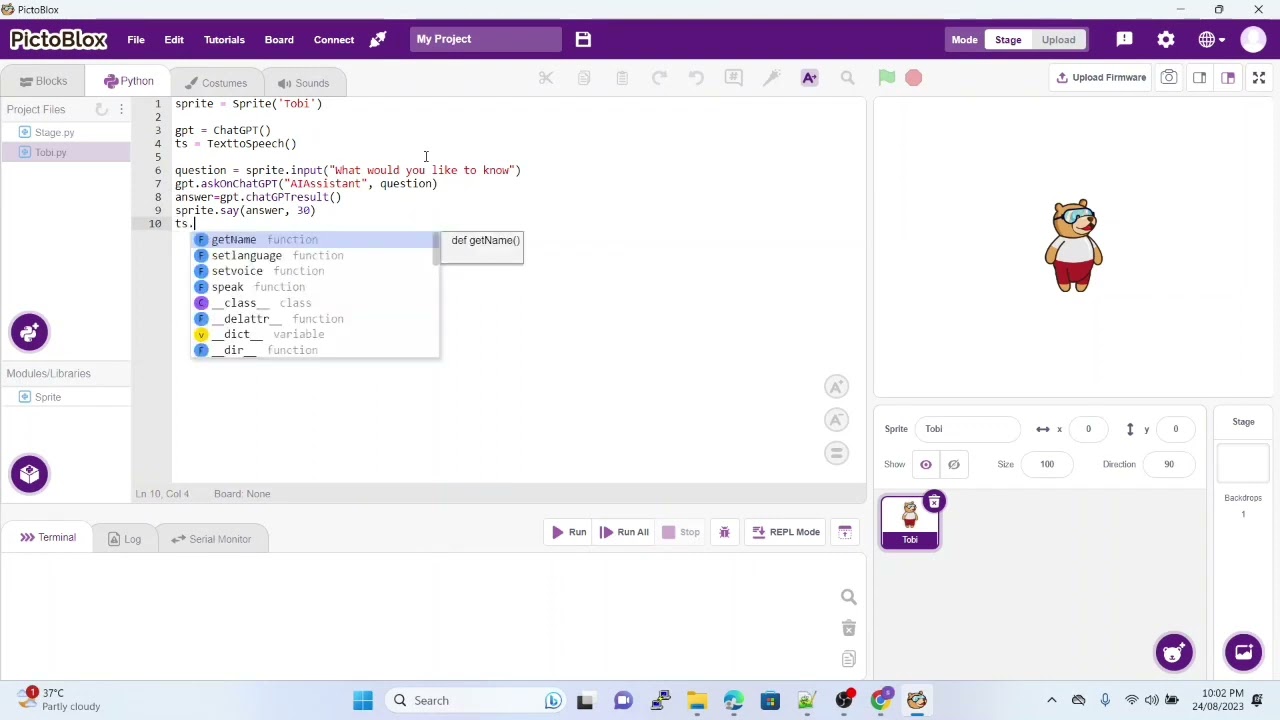This screenshot has width=1280, height=720.
Task: Start the program with the green flag
Action: [x=886, y=77]
